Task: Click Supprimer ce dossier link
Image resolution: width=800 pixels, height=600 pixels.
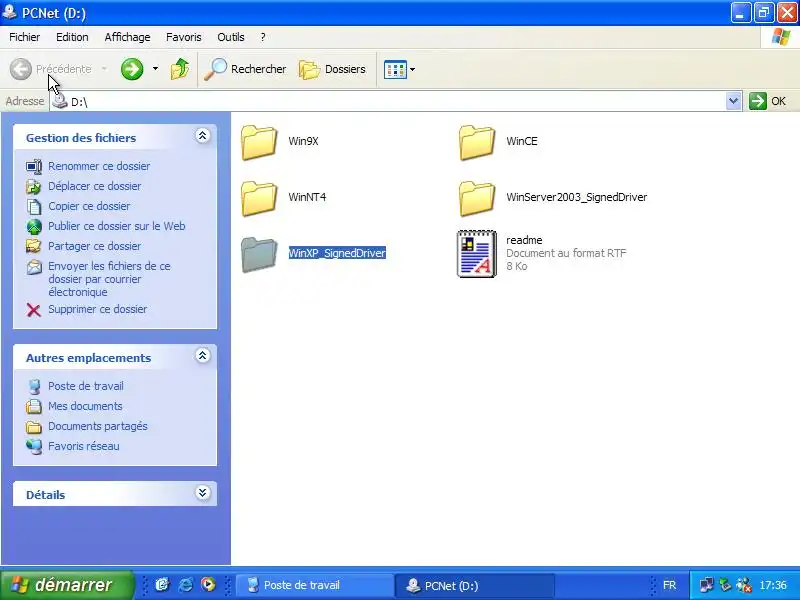Action: tap(97, 309)
